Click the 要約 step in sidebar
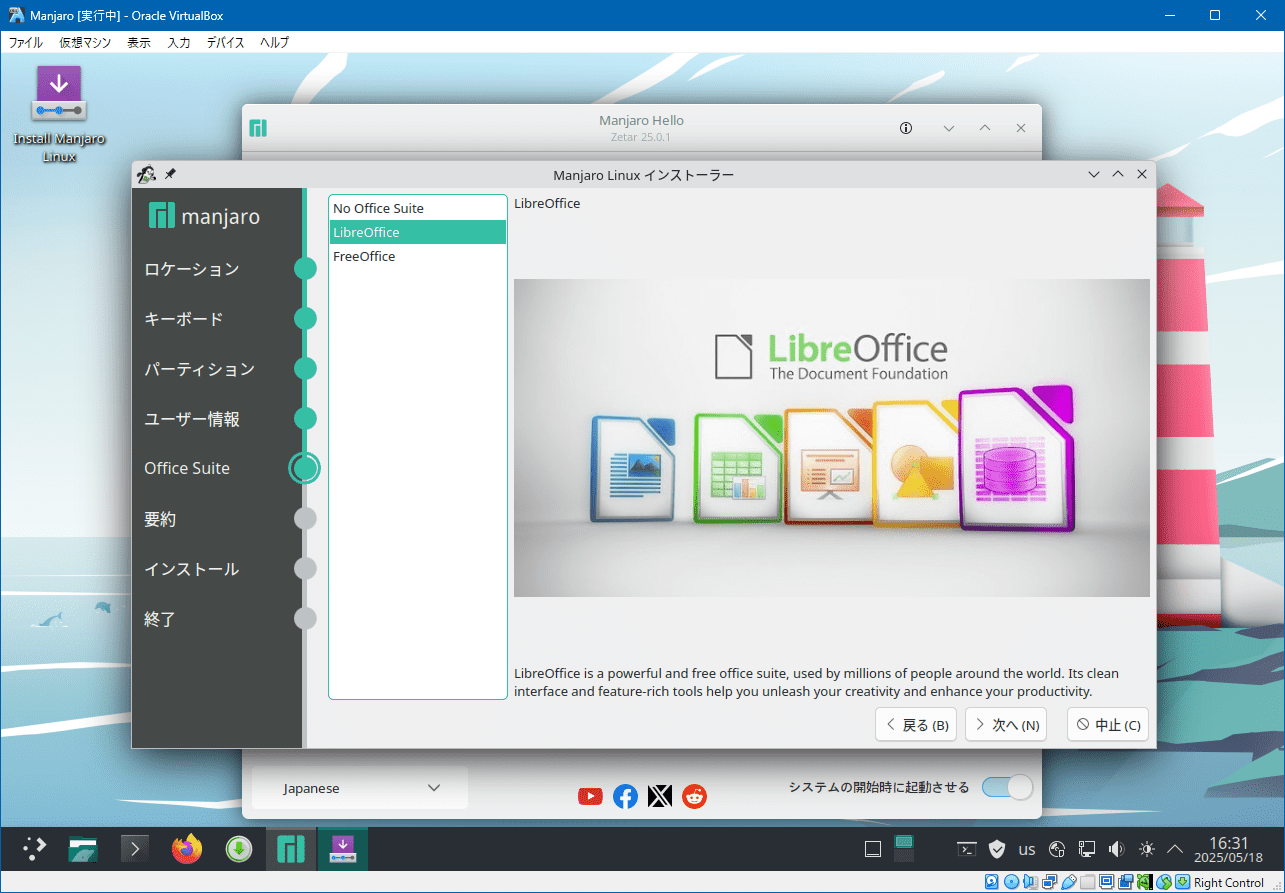The image size is (1285, 893). 160,519
